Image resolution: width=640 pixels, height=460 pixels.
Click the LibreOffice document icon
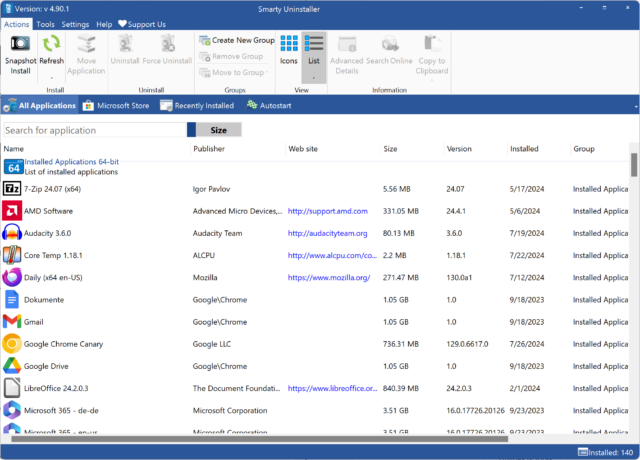click(12, 388)
